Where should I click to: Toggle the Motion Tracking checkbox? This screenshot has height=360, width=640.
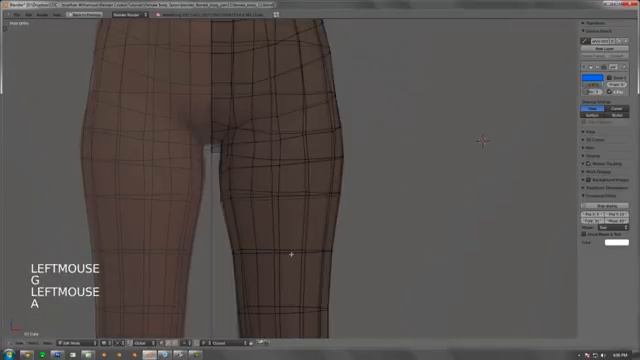click(x=589, y=164)
